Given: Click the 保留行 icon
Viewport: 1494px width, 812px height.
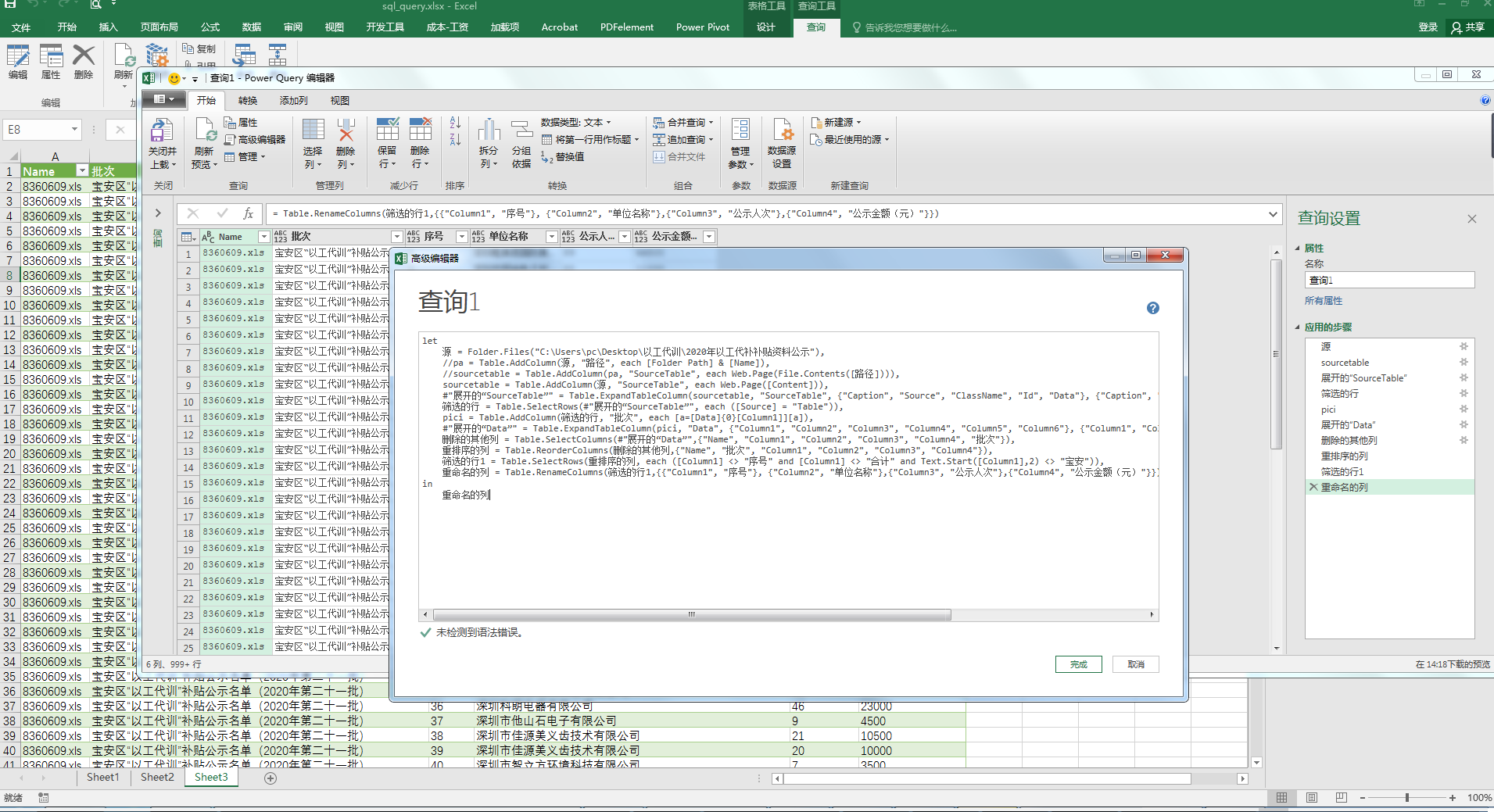Looking at the screenshot, I should pyautogui.click(x=387, y=130).
